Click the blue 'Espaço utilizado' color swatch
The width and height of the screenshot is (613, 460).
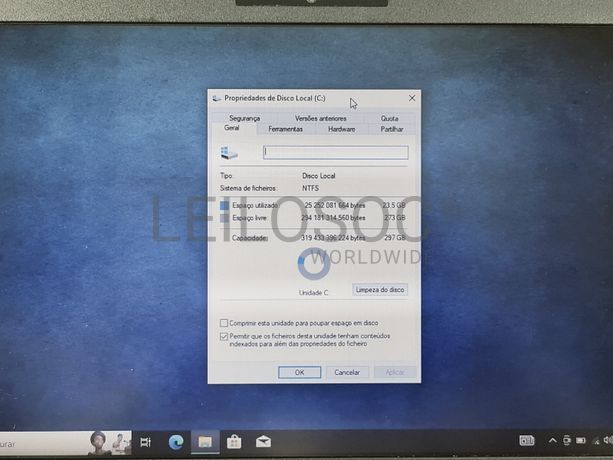225,205
